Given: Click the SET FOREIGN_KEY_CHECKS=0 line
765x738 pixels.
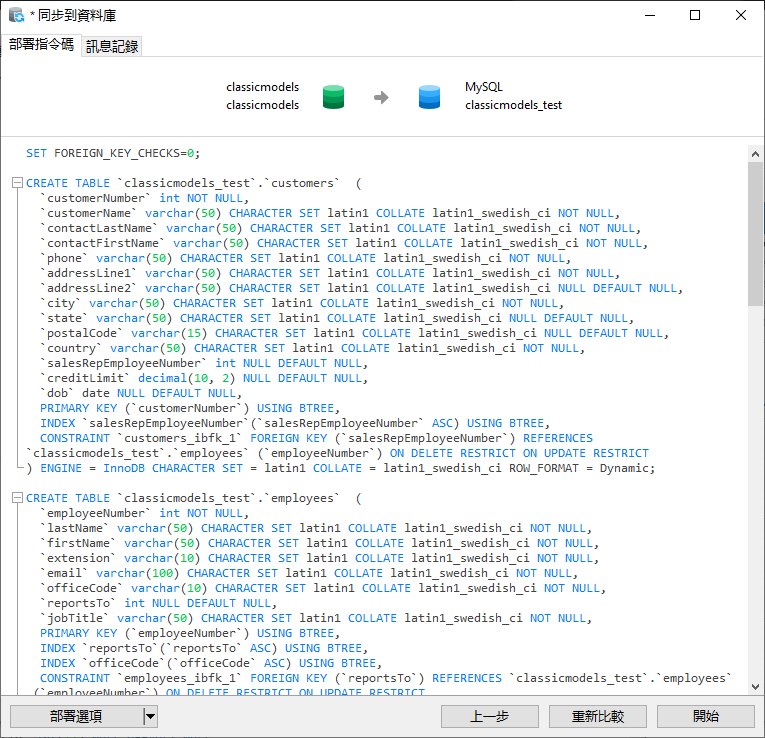Looking at the screenshot, I should pyautogui.click(x=113, y=153).
